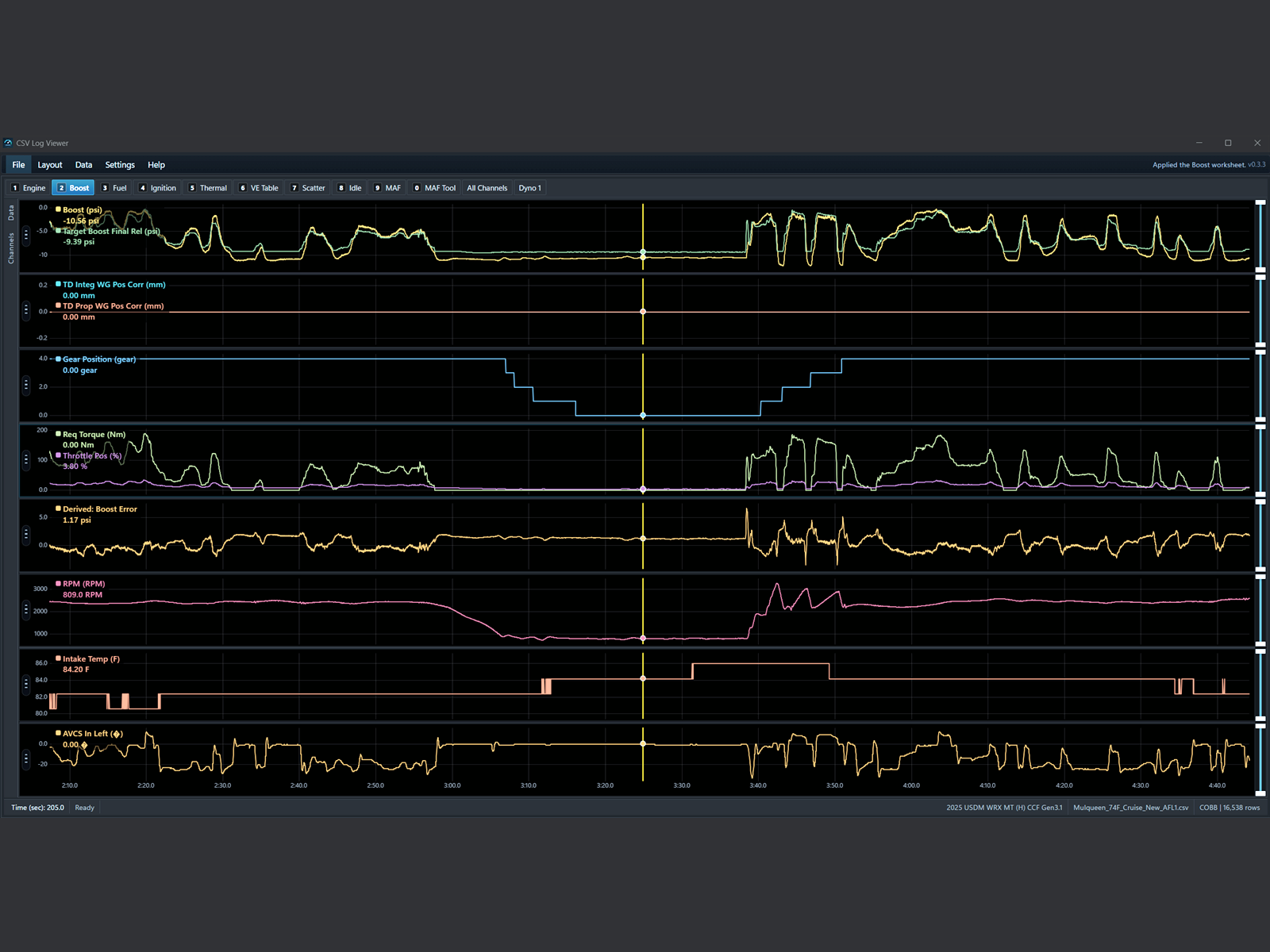This screenshot has height=952, width=1270.
Task: Click the purple Throttle Pos color swatch
Action: pos(58,455)
